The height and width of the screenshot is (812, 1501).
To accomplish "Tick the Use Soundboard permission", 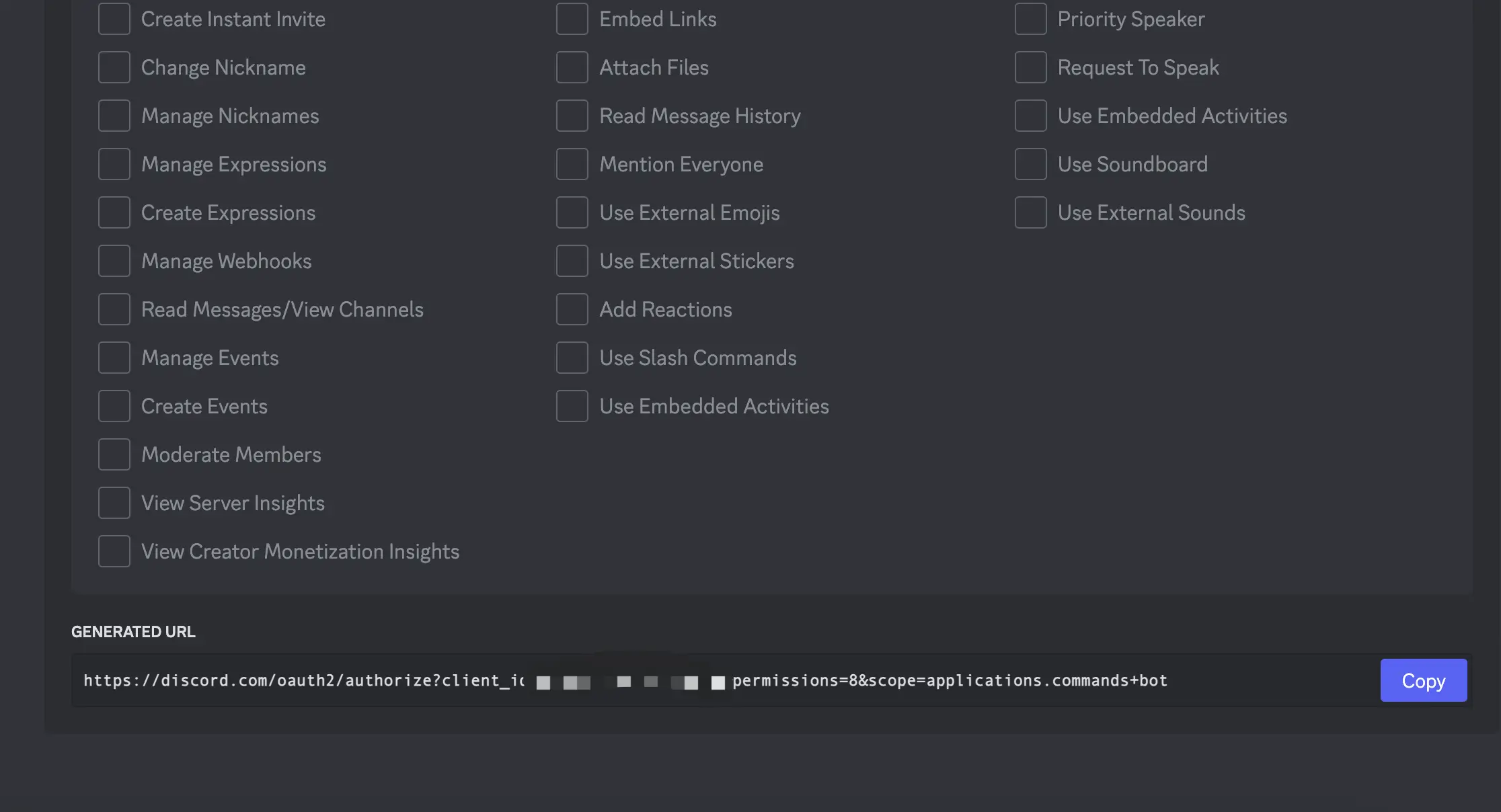I will pyautogui.click(x=1030, y=164).
